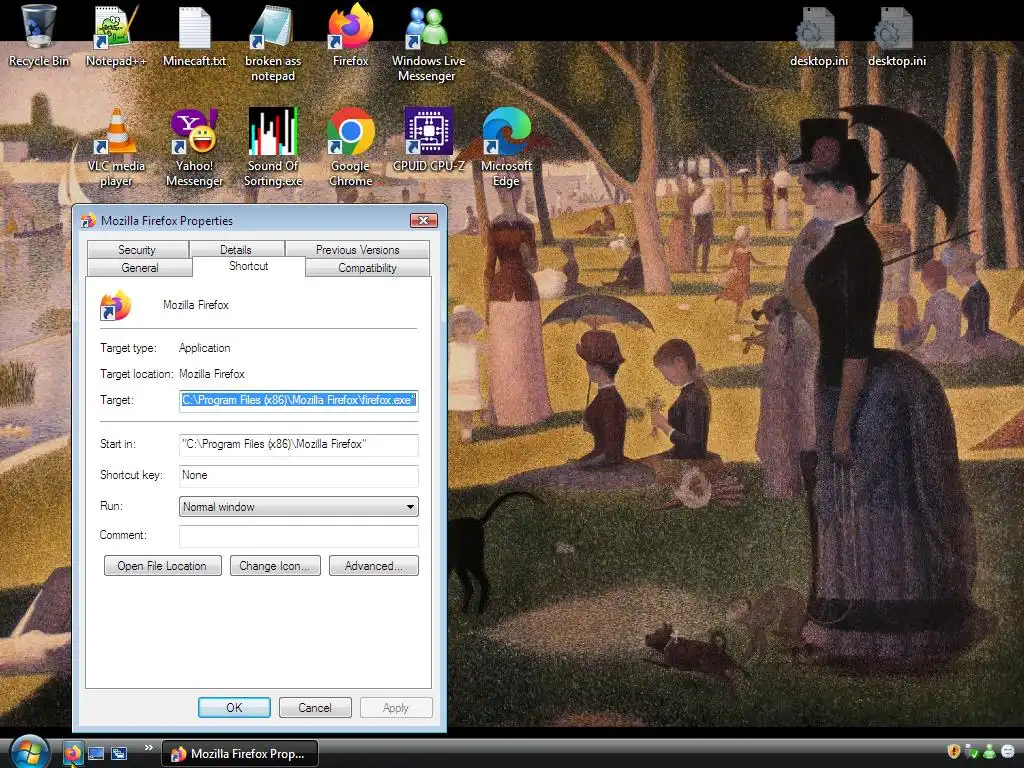Confirm the dialog with OK
This screenshot has height=768, width=1024.
click(x=234, y=708)
